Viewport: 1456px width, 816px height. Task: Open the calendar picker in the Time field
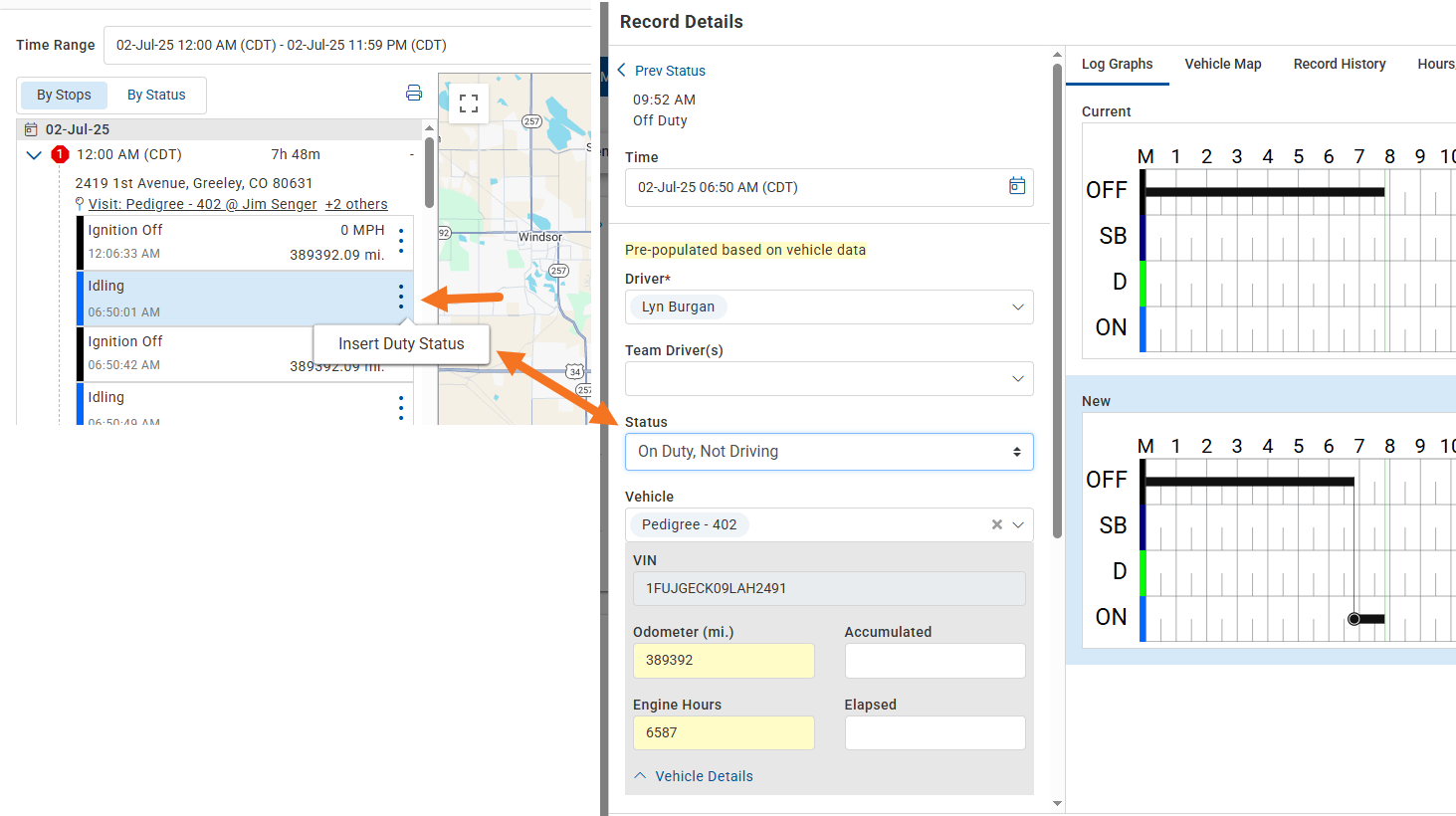[1017, 186]
